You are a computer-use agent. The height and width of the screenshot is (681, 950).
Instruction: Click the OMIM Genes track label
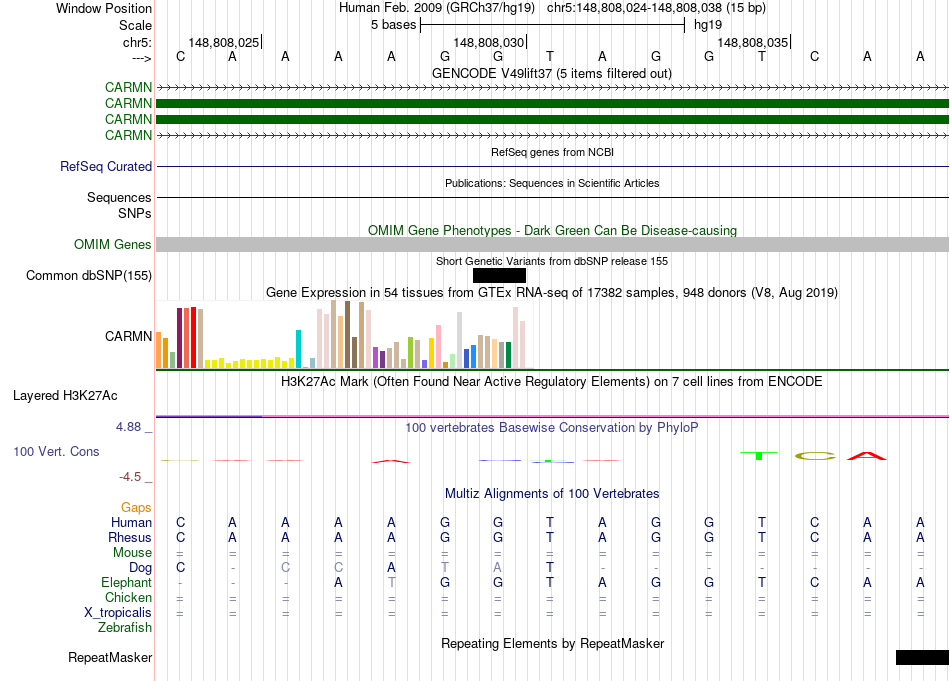click(x=113, y=244)
